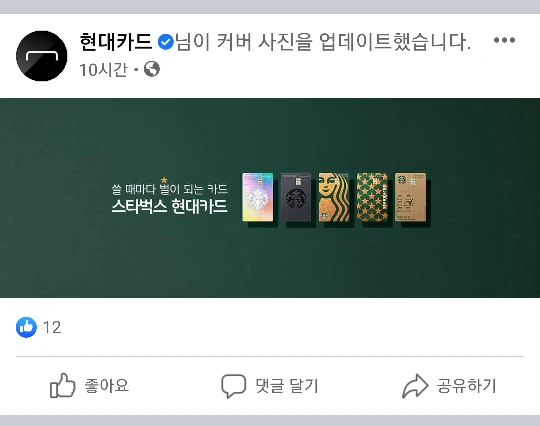Click the green star-pattern card

point(372,197)
